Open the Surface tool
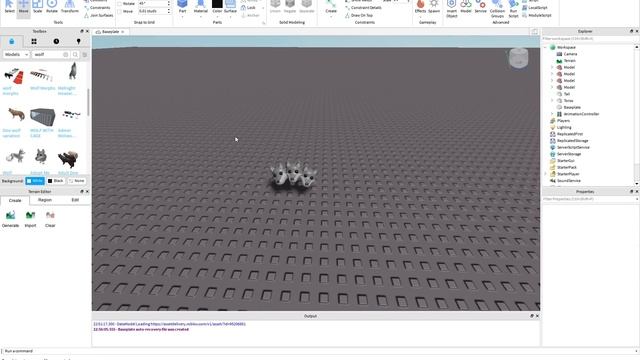The height and width of the screenshot is (360, 640). click(230, 7)
